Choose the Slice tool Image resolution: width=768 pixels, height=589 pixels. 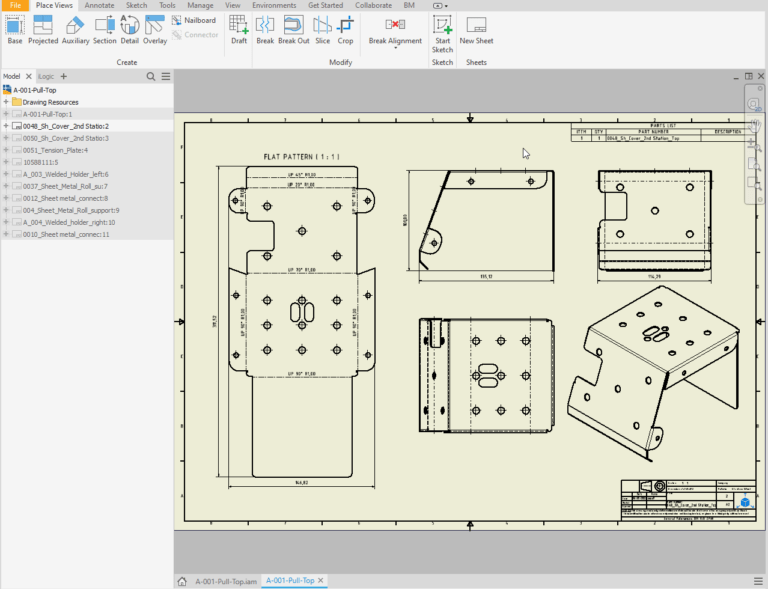point(322,30)
